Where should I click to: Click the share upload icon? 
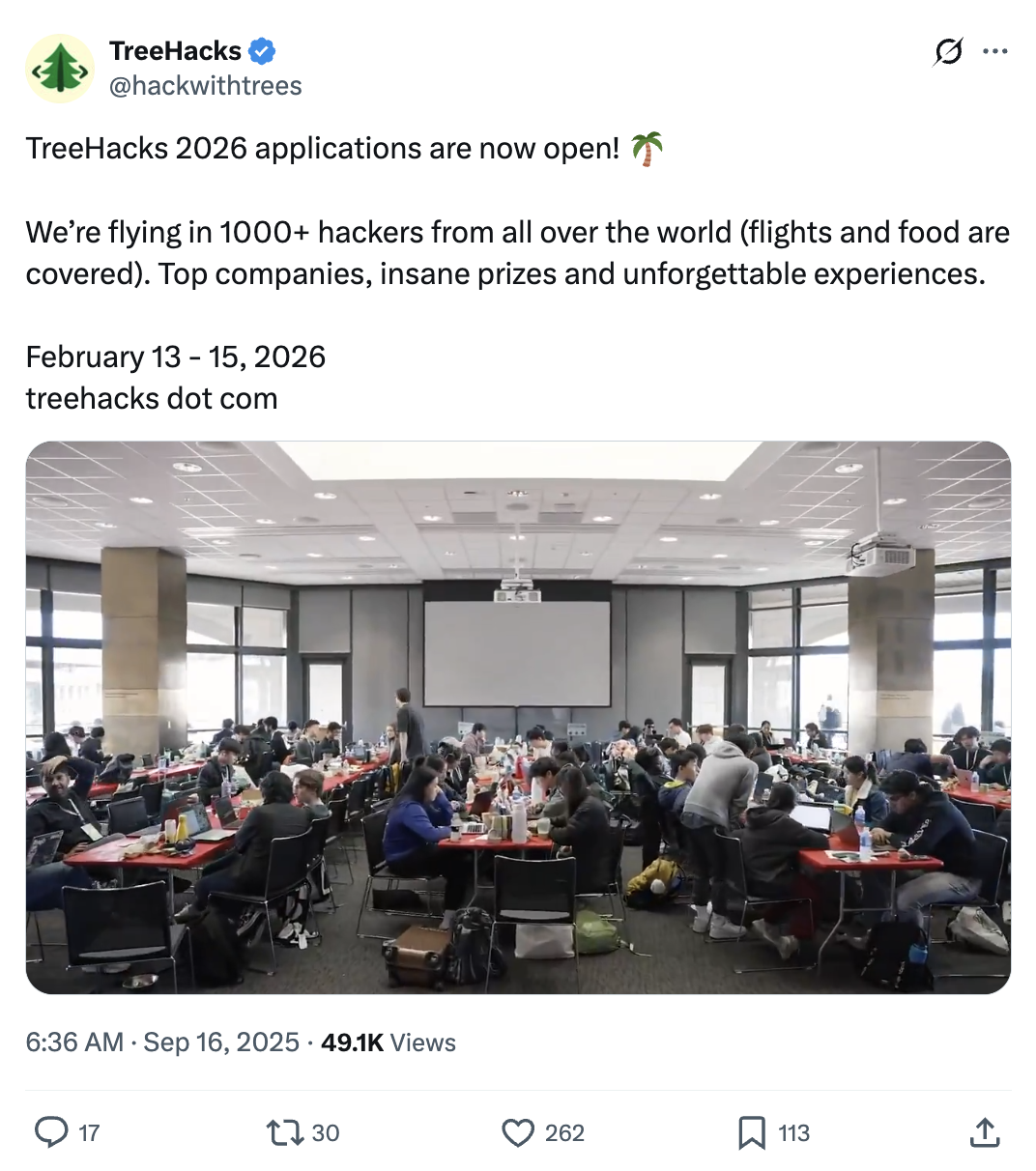point(984,1132)
